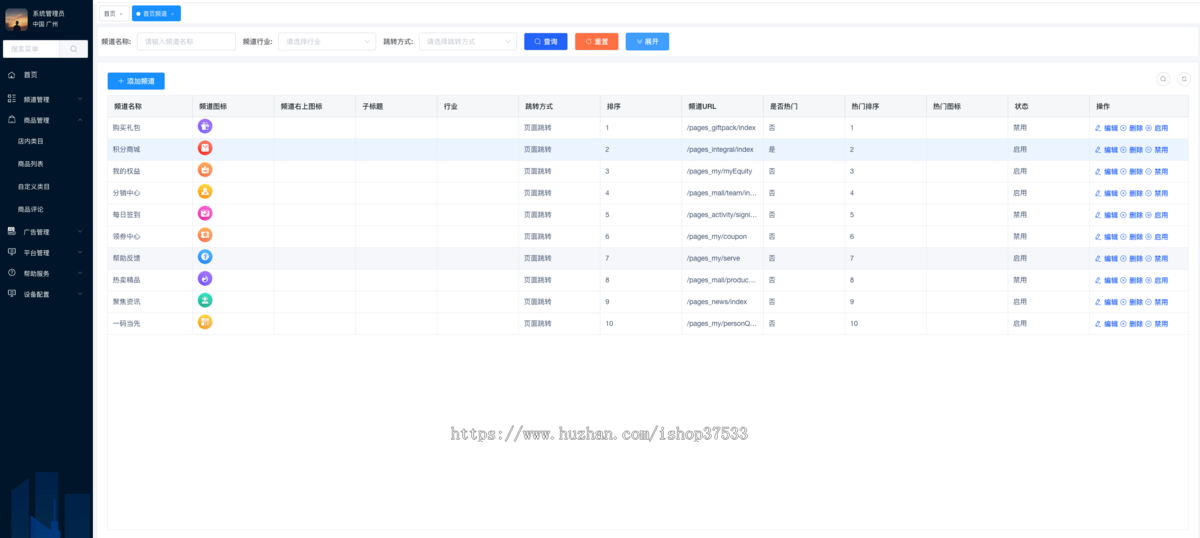Click the 积分商城 red channel icon

pos(205,148)
